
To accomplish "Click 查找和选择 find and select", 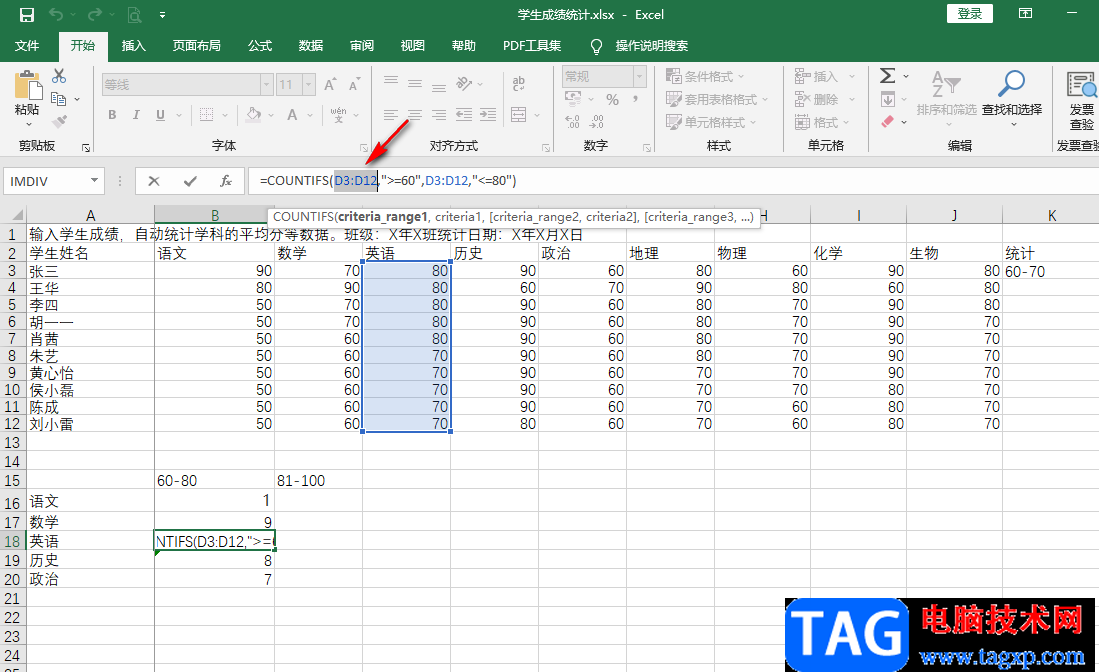I will 1012,97.
